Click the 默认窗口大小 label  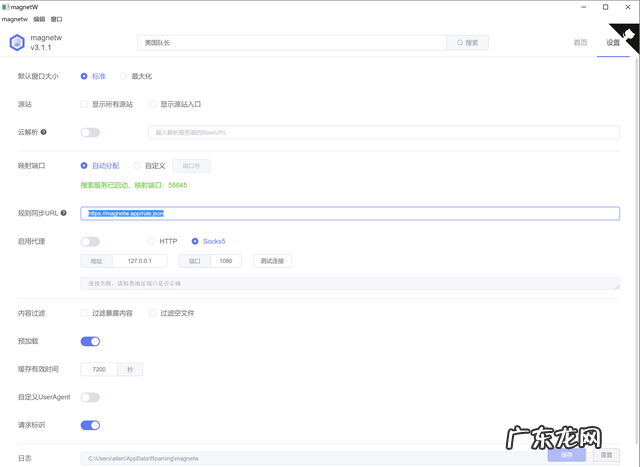38,76
